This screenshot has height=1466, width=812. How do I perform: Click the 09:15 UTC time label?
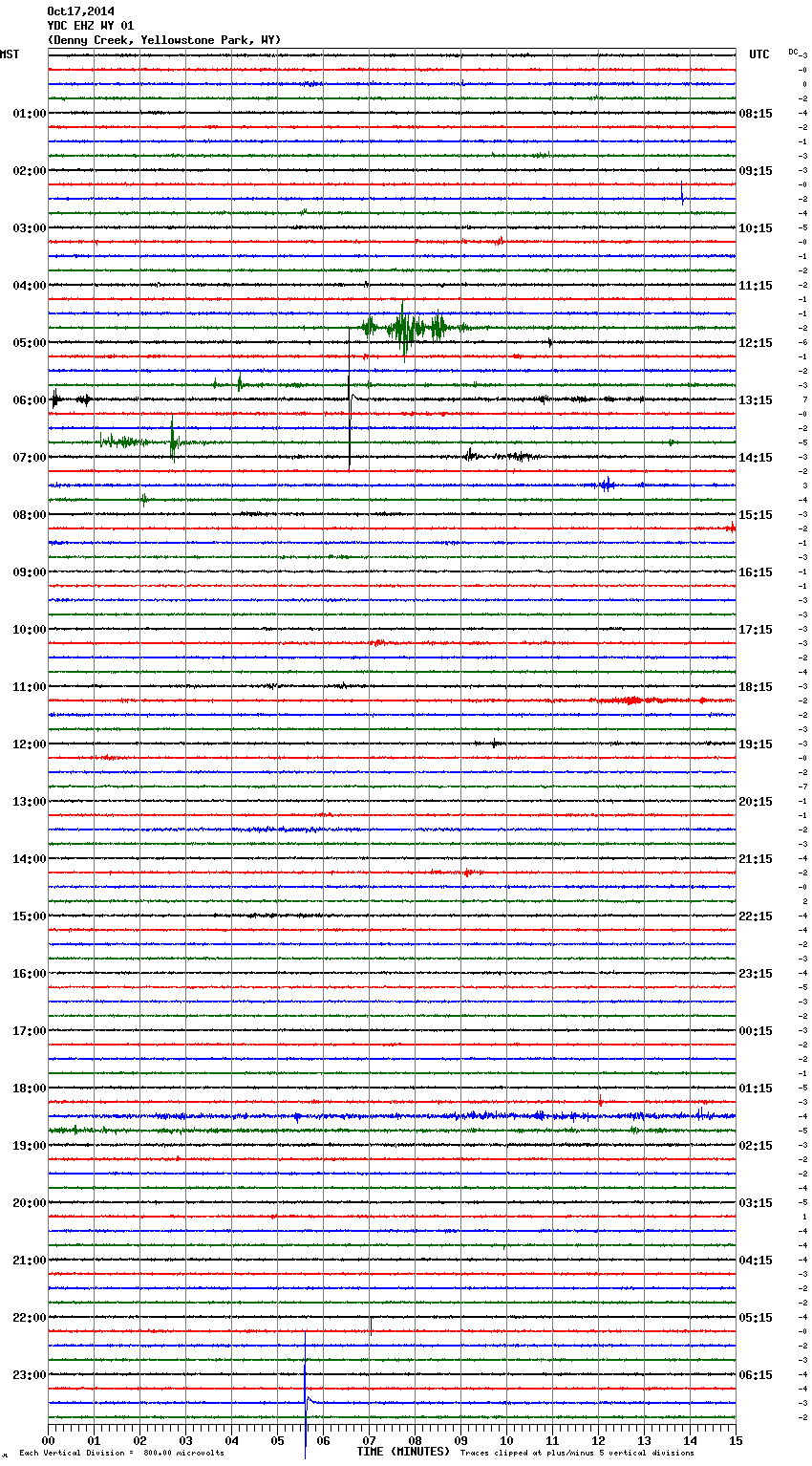[x=756, y=171]
